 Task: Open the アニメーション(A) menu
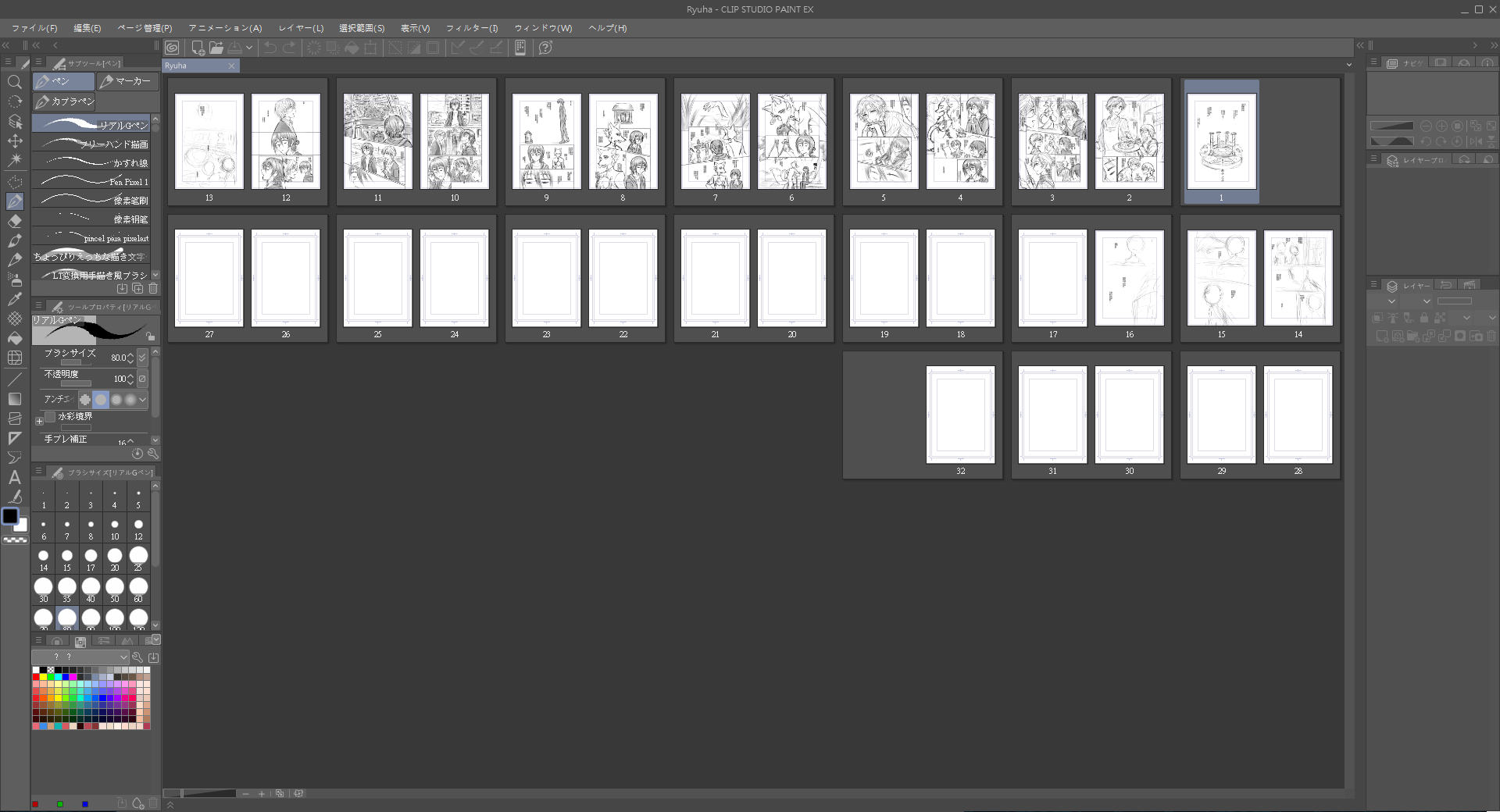pos(225,28)
